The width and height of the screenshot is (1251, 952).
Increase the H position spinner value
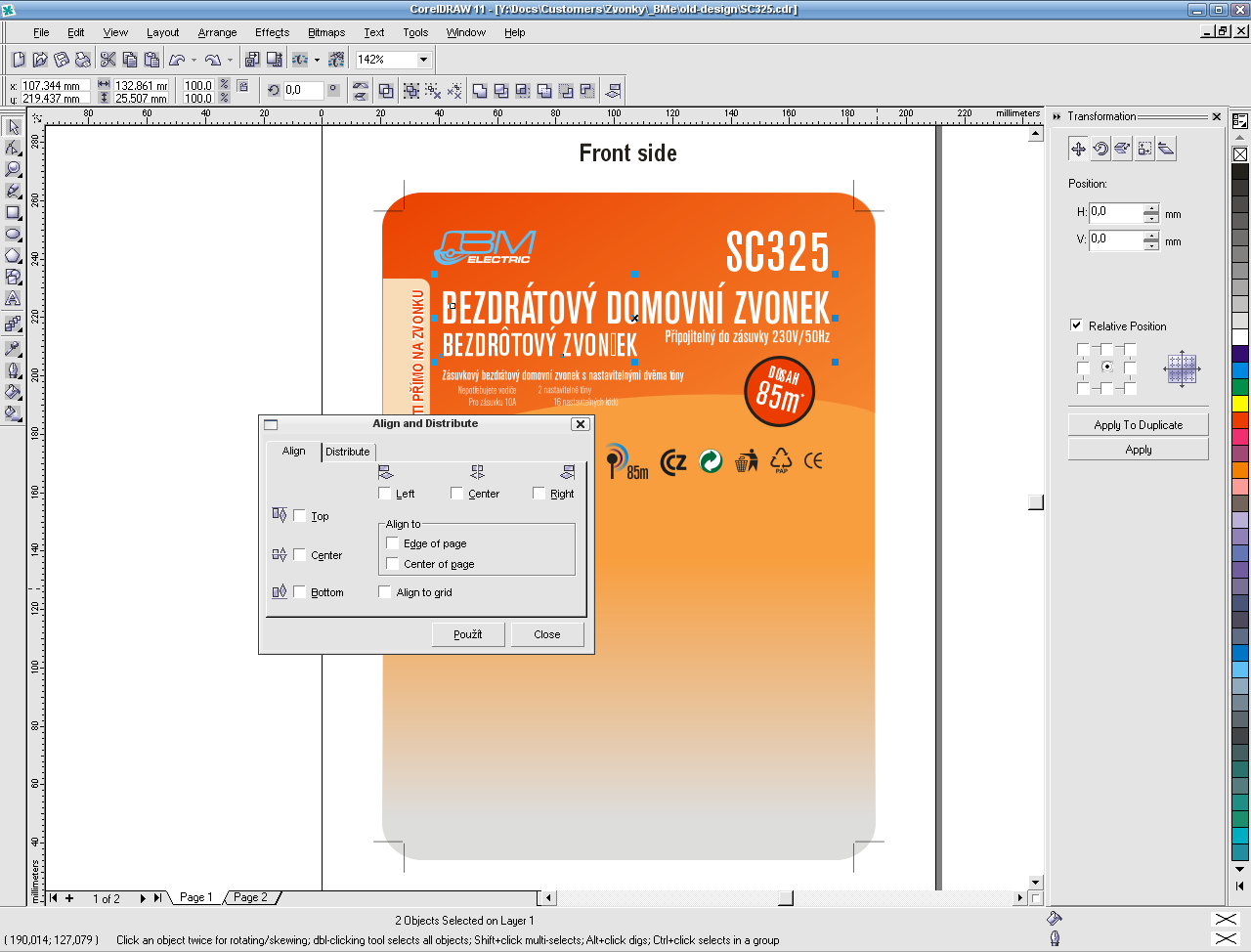pos(1151,207)
